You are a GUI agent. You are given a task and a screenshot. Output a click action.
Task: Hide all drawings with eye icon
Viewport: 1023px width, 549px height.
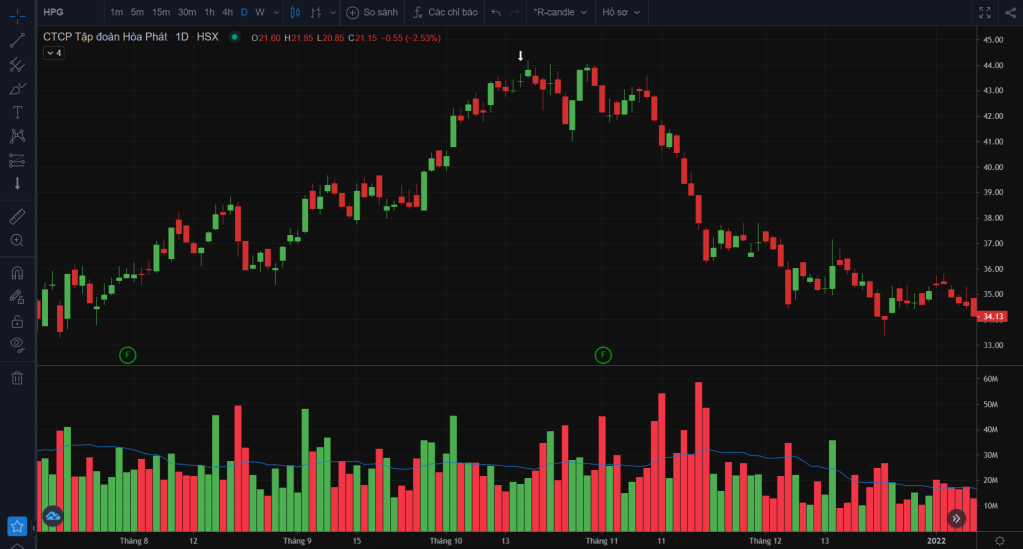click(x=17, y=344)
